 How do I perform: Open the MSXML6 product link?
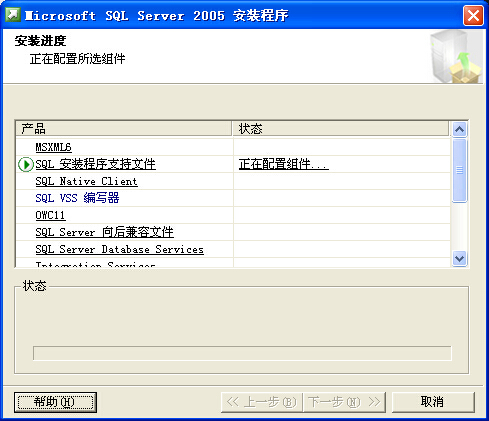click(53, 147)
